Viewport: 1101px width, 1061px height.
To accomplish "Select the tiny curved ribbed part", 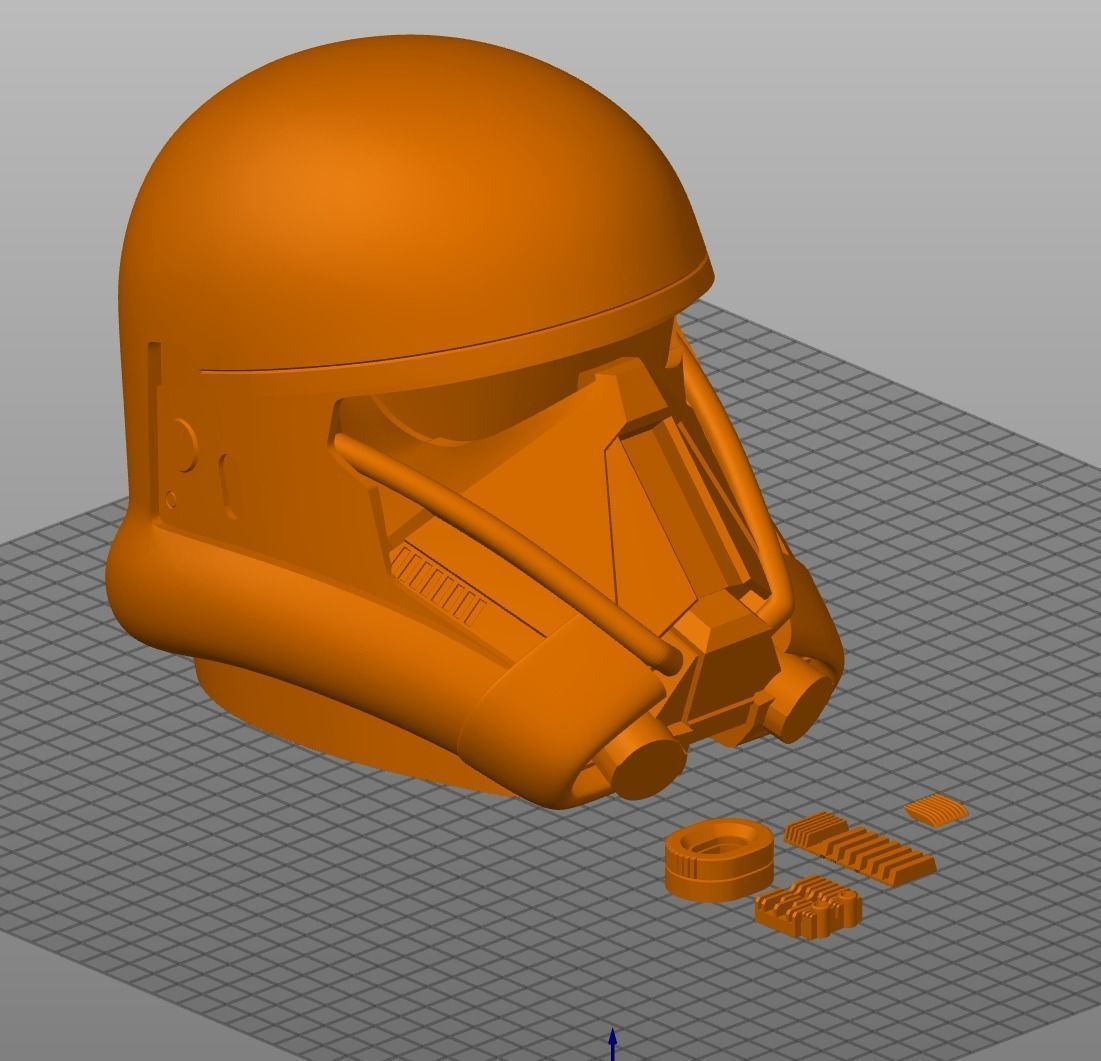I will click(x=937, y=810).
